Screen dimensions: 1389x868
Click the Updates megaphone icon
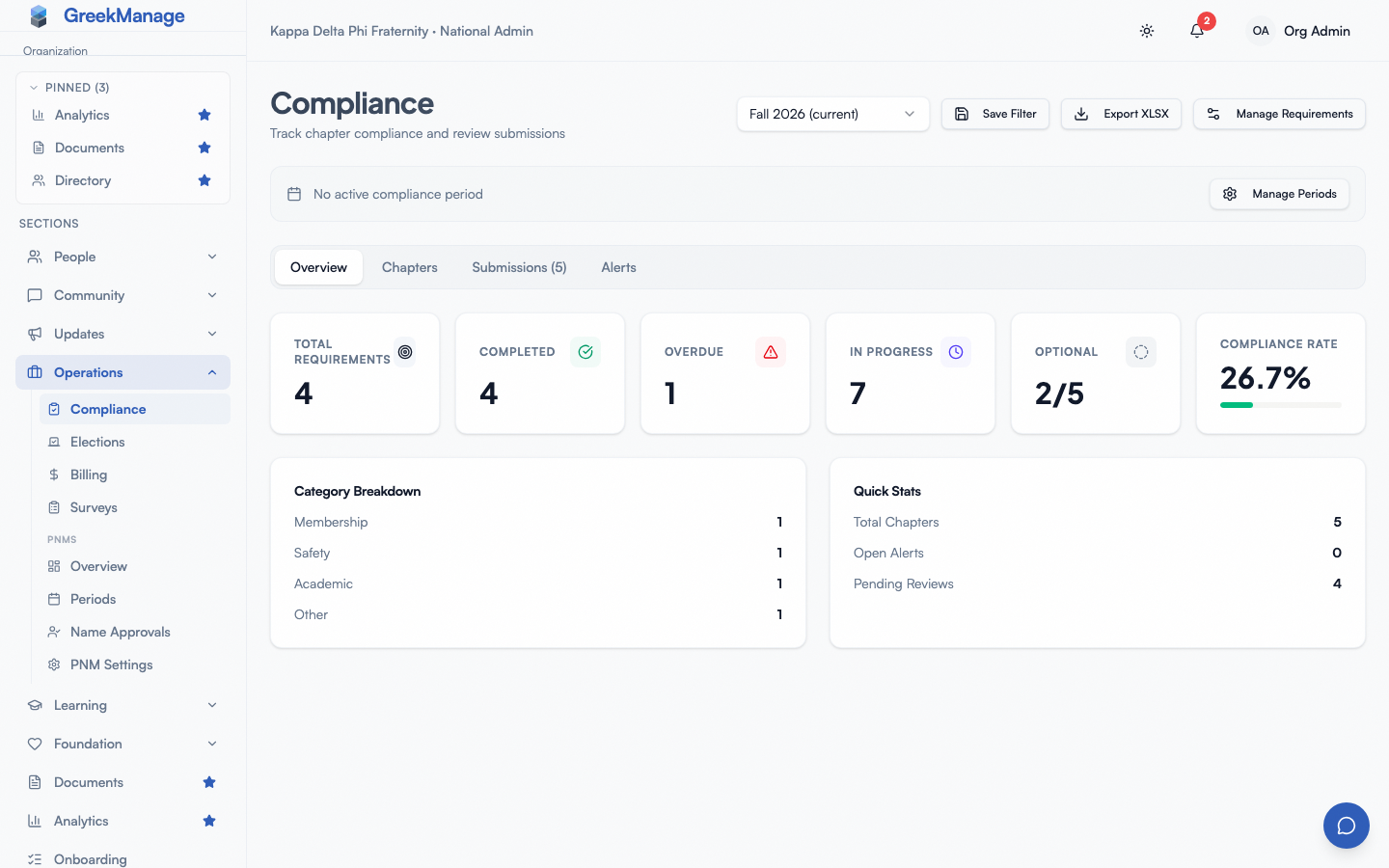35,334
